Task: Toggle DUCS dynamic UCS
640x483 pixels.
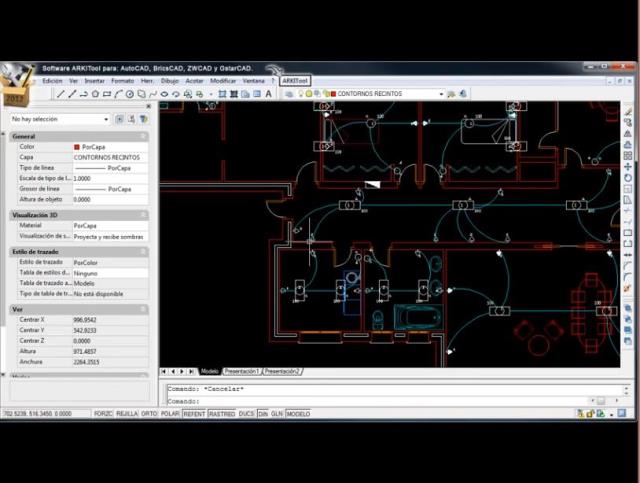Action: pos(246,414)
